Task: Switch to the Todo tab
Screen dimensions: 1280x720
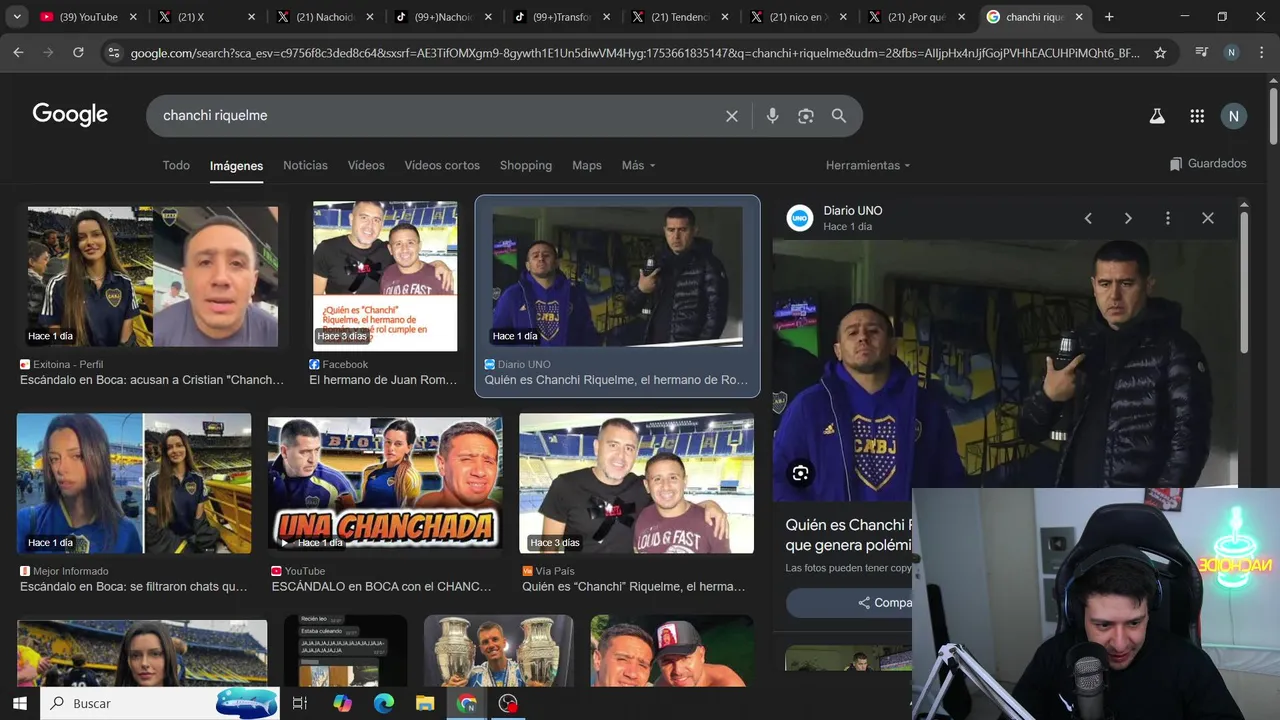Action: tap(176, 165)
